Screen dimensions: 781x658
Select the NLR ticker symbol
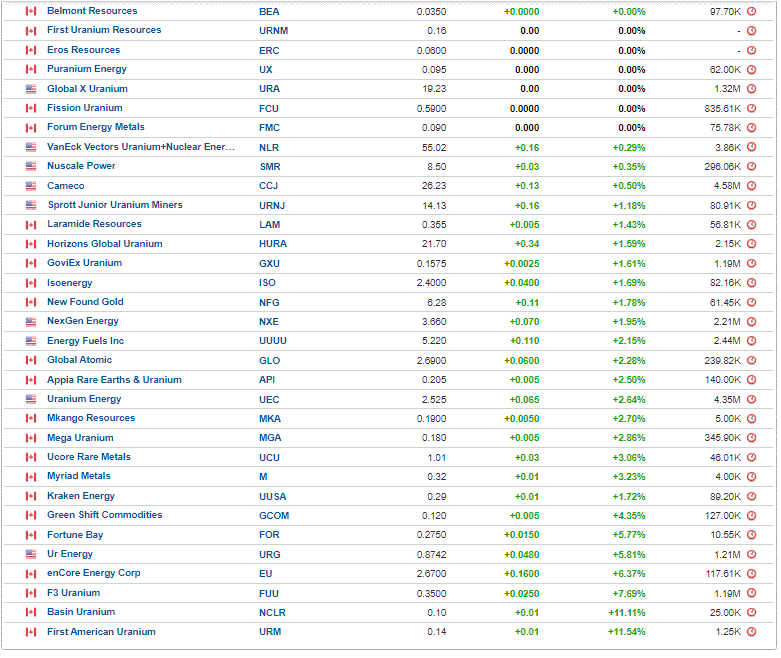coord(269,148)
